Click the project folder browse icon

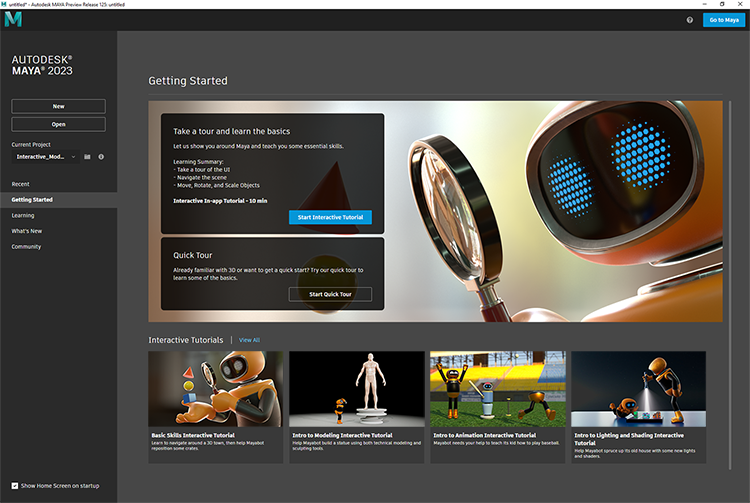click(87, 157)
